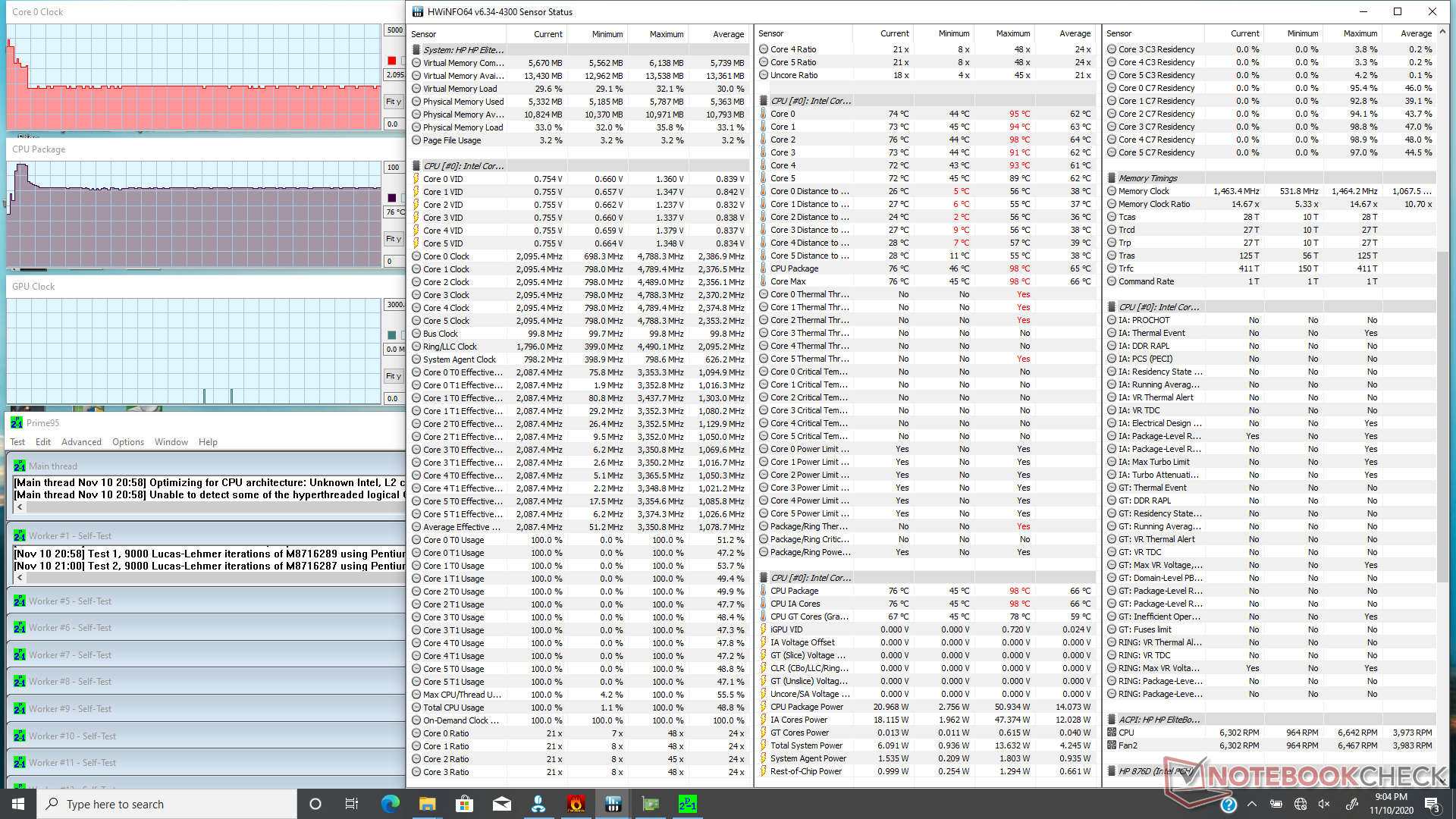
Task: Show hidden tray icons chevron
Action: point(1252,805)
